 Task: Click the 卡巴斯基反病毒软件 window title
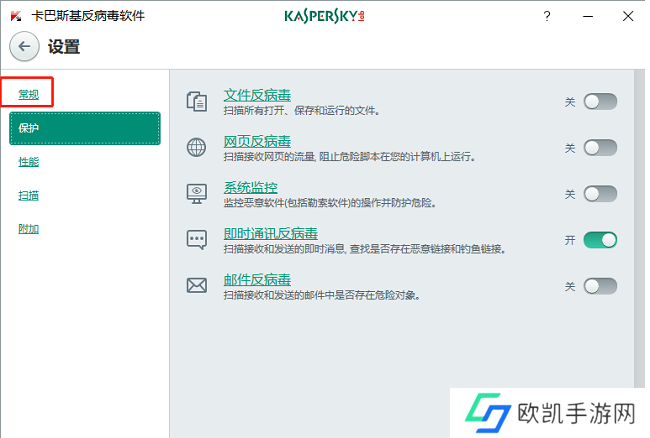pos(88,16)
